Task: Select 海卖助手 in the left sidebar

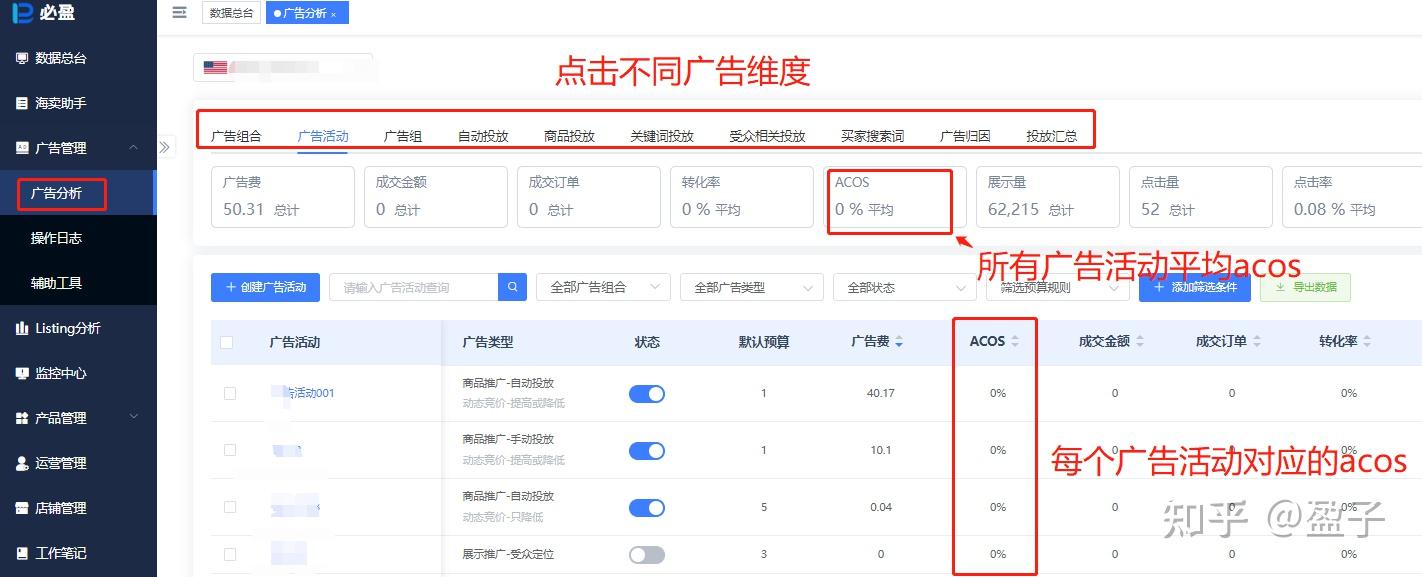Action: point(60,102)
